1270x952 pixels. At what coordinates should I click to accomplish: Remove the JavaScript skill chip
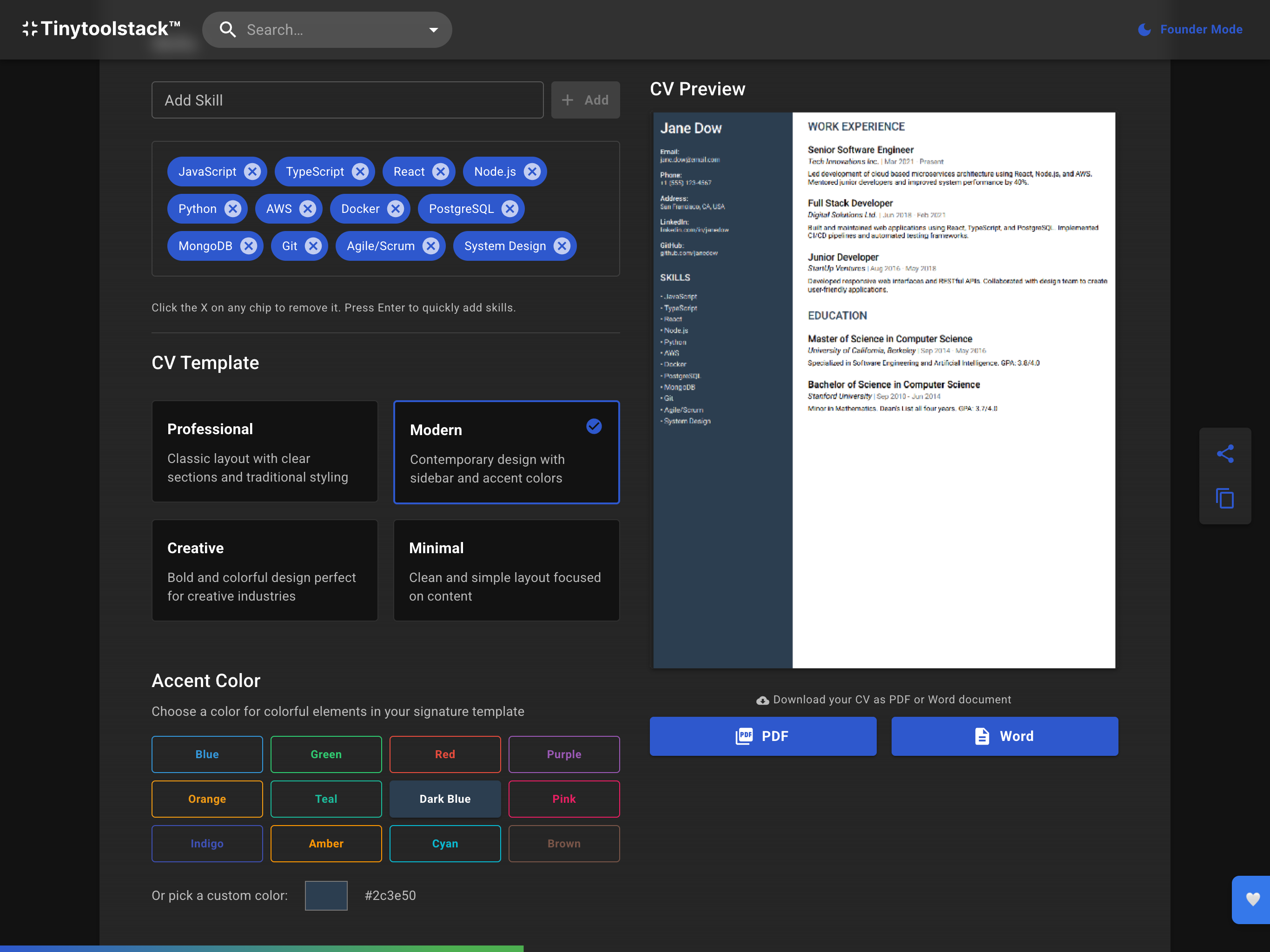coord(252,172)
